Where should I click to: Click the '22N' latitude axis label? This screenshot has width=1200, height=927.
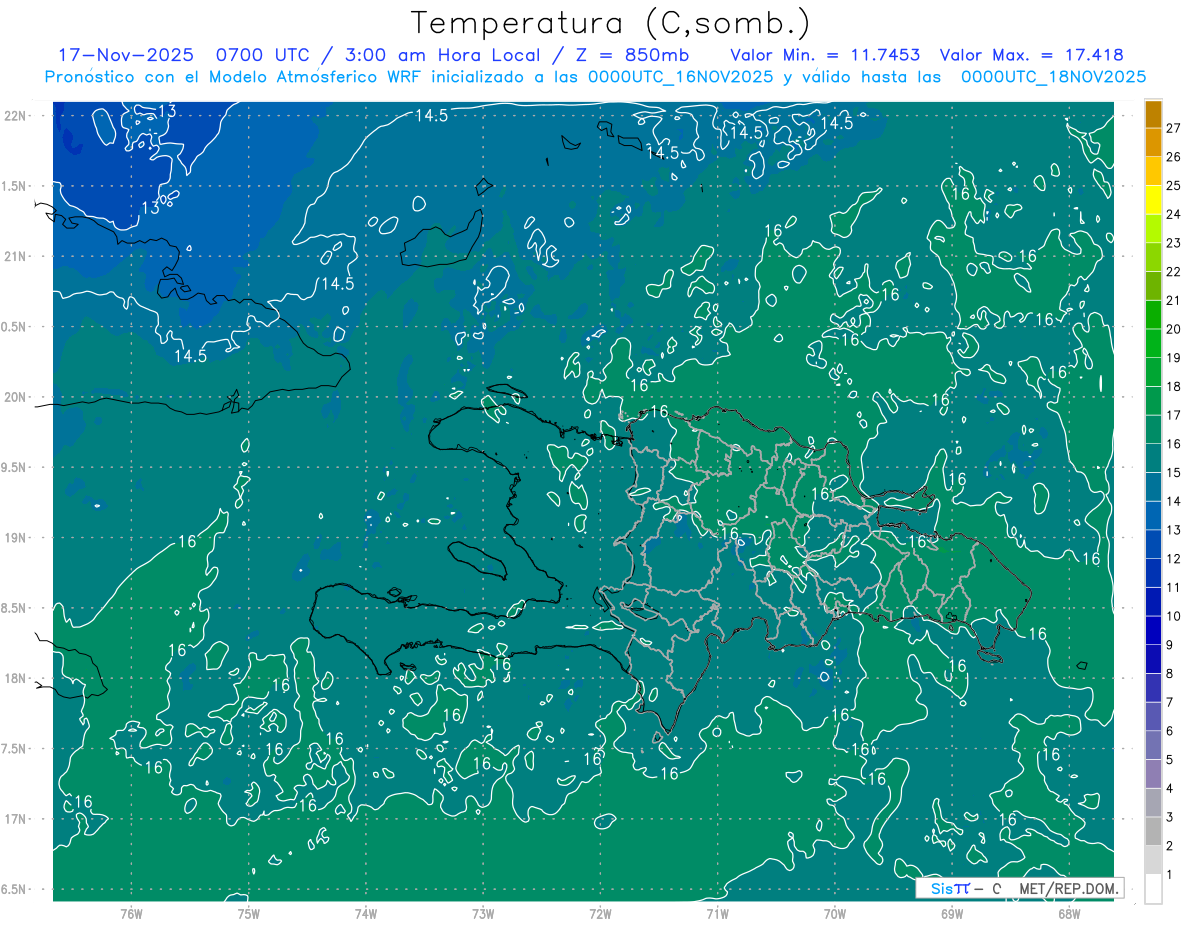14,116
